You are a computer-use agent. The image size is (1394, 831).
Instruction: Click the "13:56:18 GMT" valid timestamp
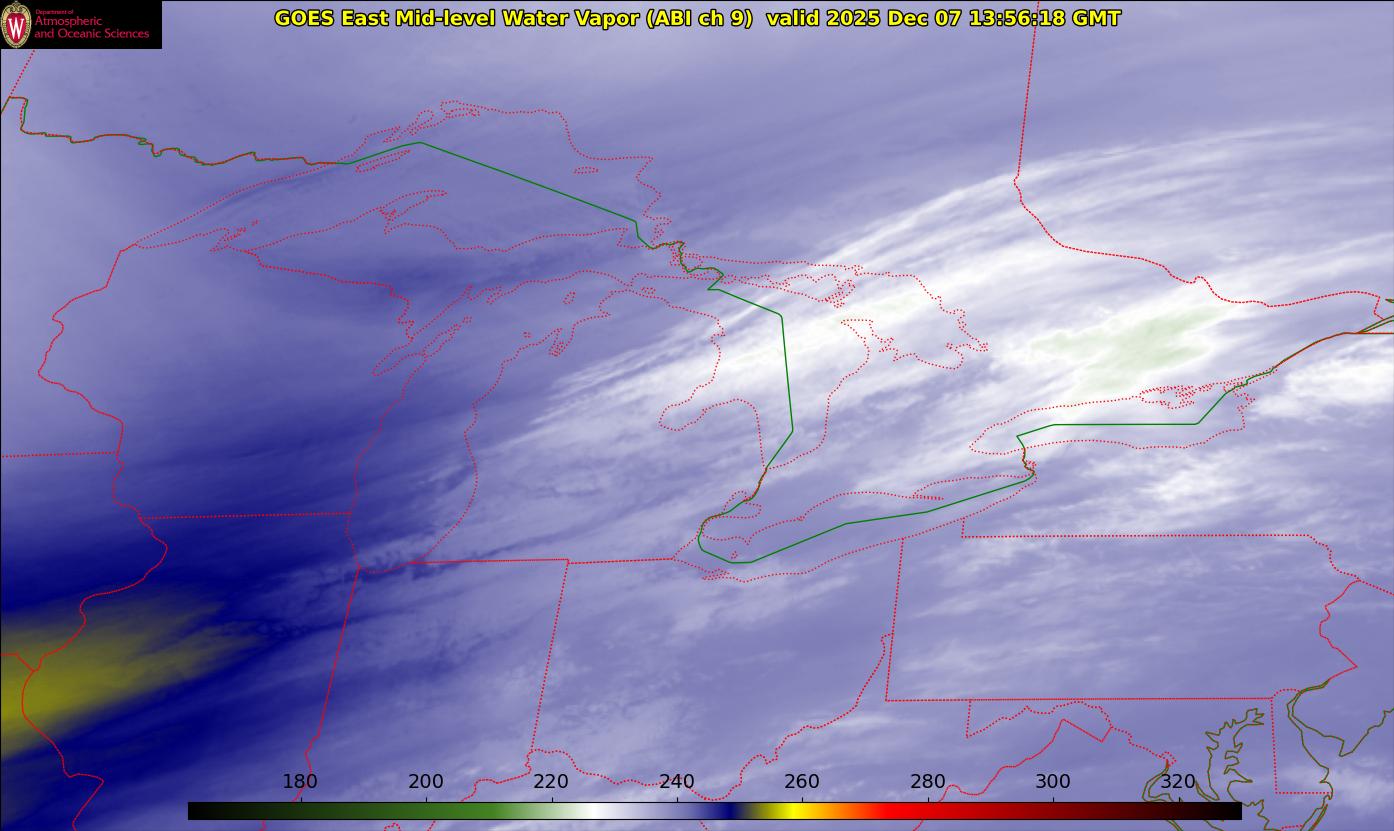(1044, 18)
